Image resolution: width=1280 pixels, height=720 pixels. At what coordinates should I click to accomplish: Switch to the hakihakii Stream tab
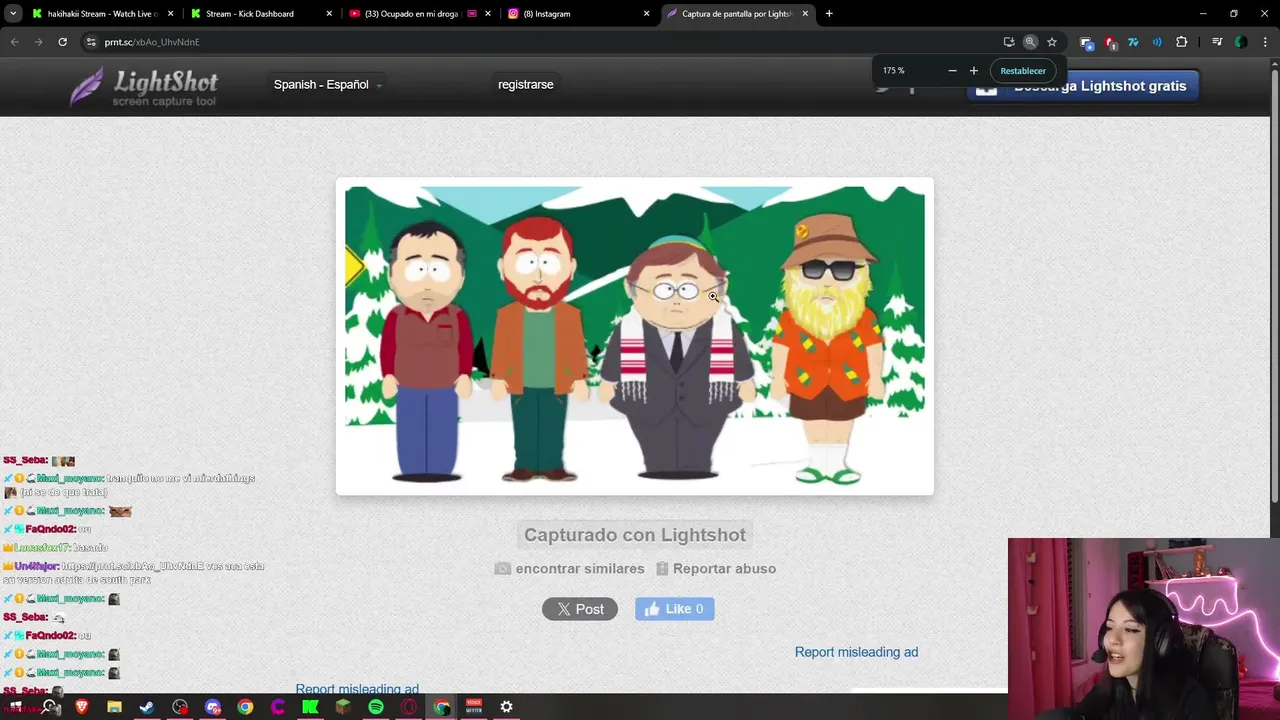(x=103, y=14)
